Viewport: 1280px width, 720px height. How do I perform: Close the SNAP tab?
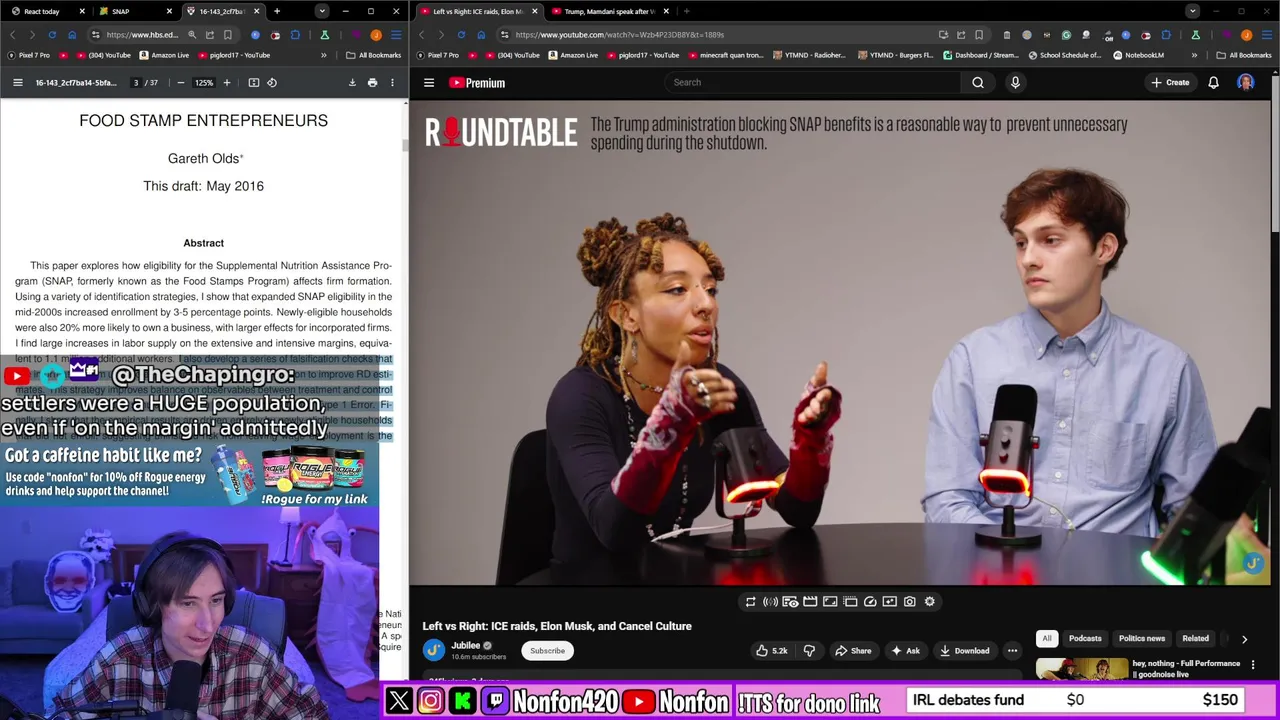tap(169, 11)
